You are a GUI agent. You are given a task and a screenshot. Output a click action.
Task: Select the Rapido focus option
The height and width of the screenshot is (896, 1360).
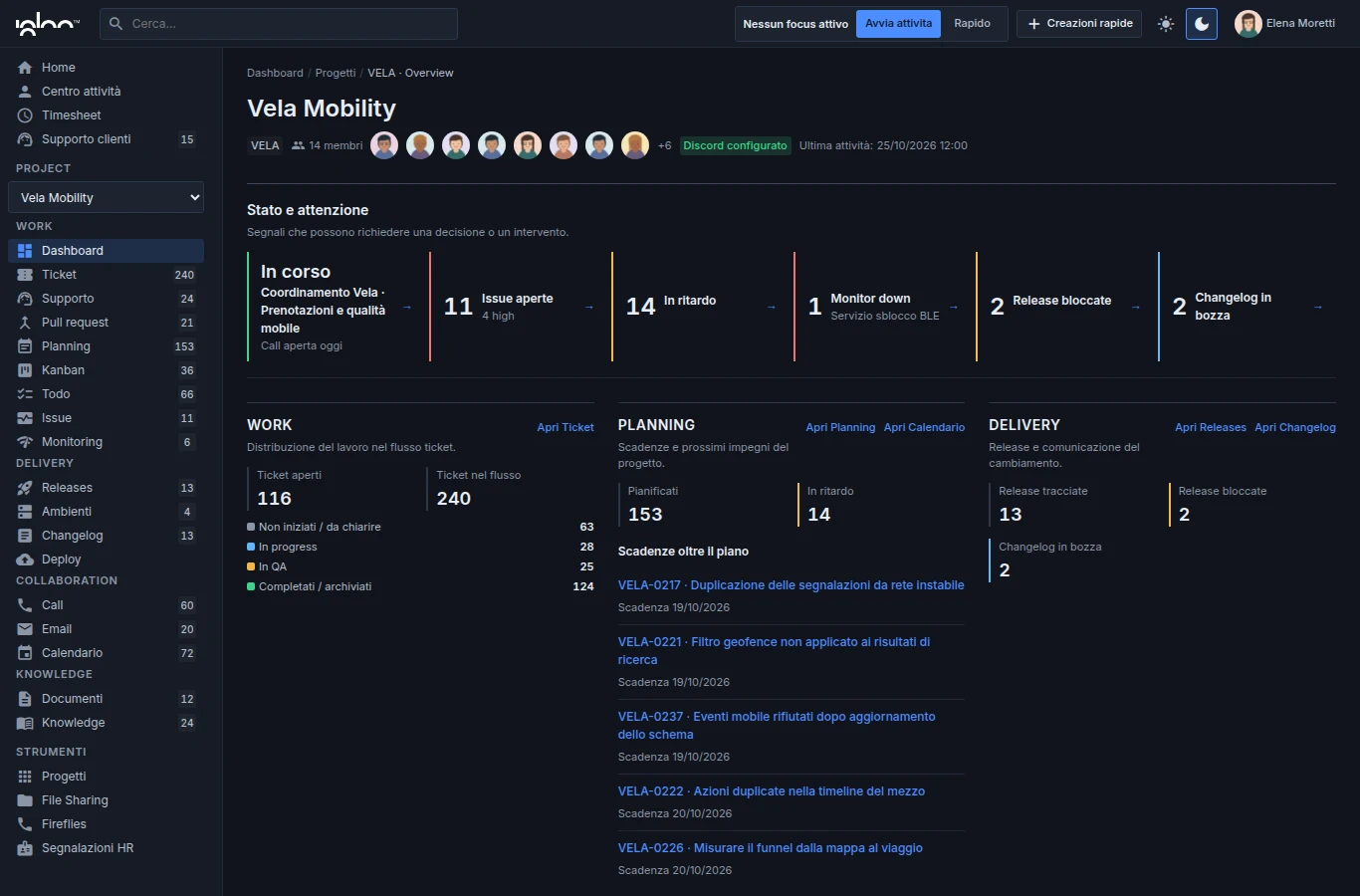pos(972,24)
